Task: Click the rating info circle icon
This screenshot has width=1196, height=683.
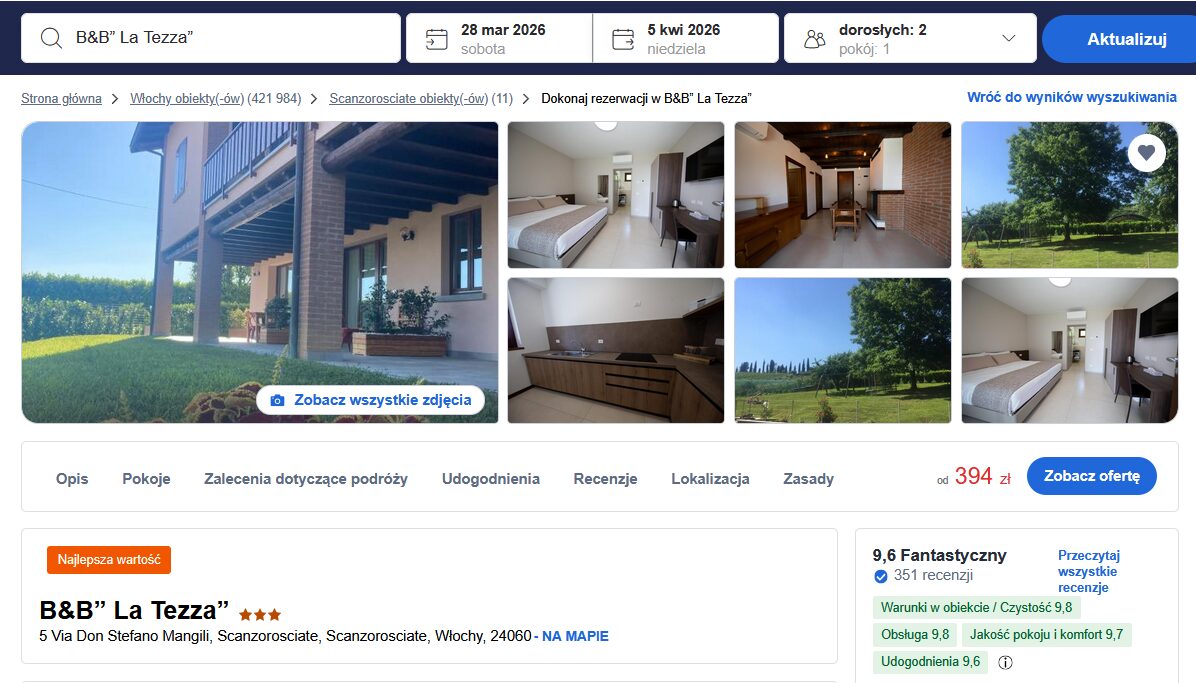Action: tap(1005, 662)
